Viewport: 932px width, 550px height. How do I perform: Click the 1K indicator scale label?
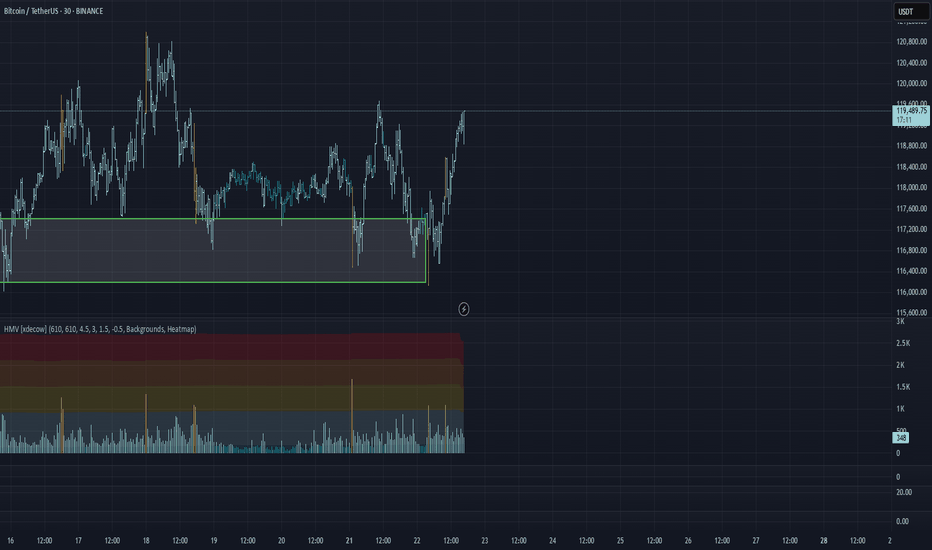[900, 408]
